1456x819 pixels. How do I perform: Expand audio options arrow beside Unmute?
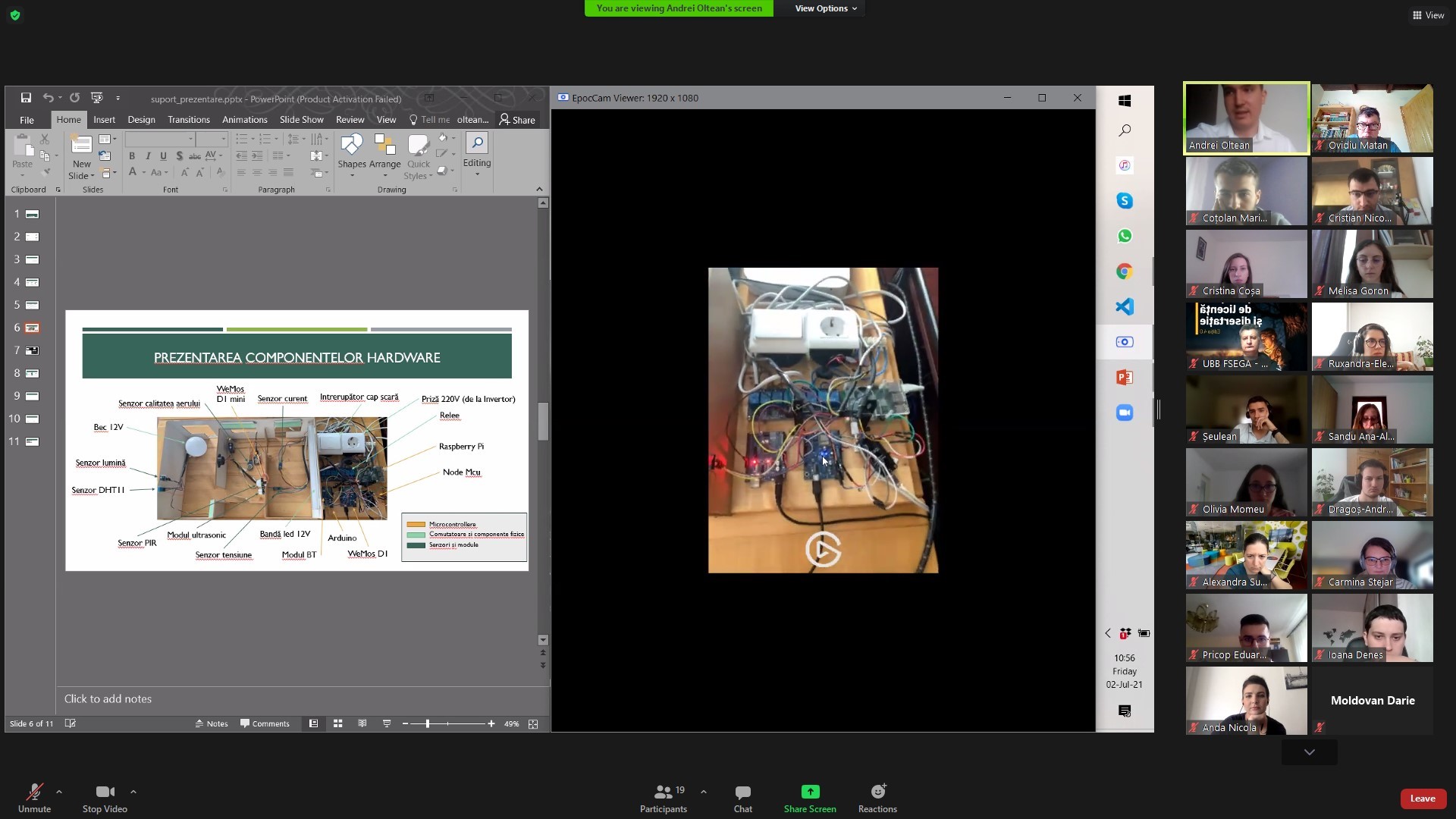59,792
